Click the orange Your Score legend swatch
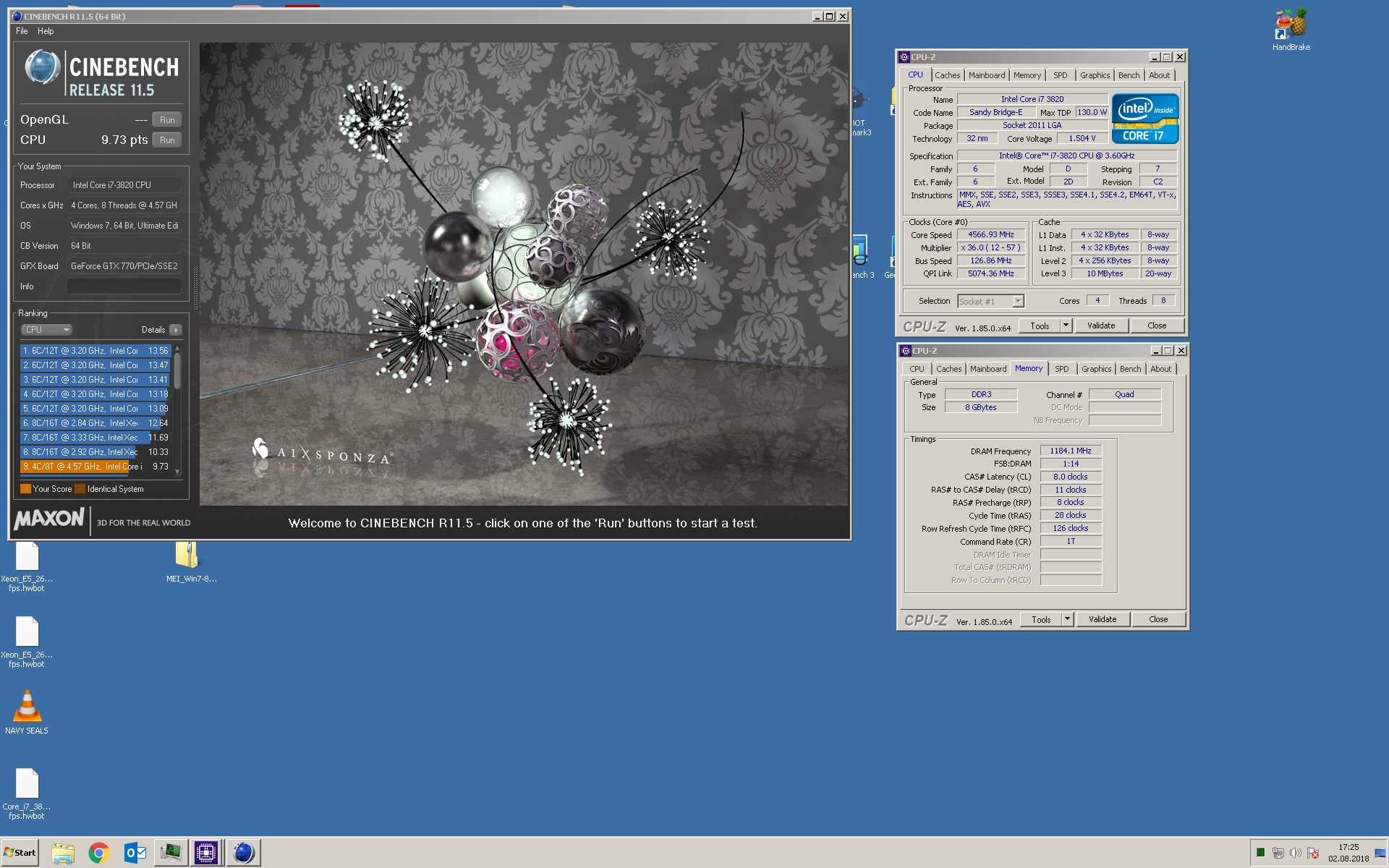The image size is (1389, 868). click(25, 489)
